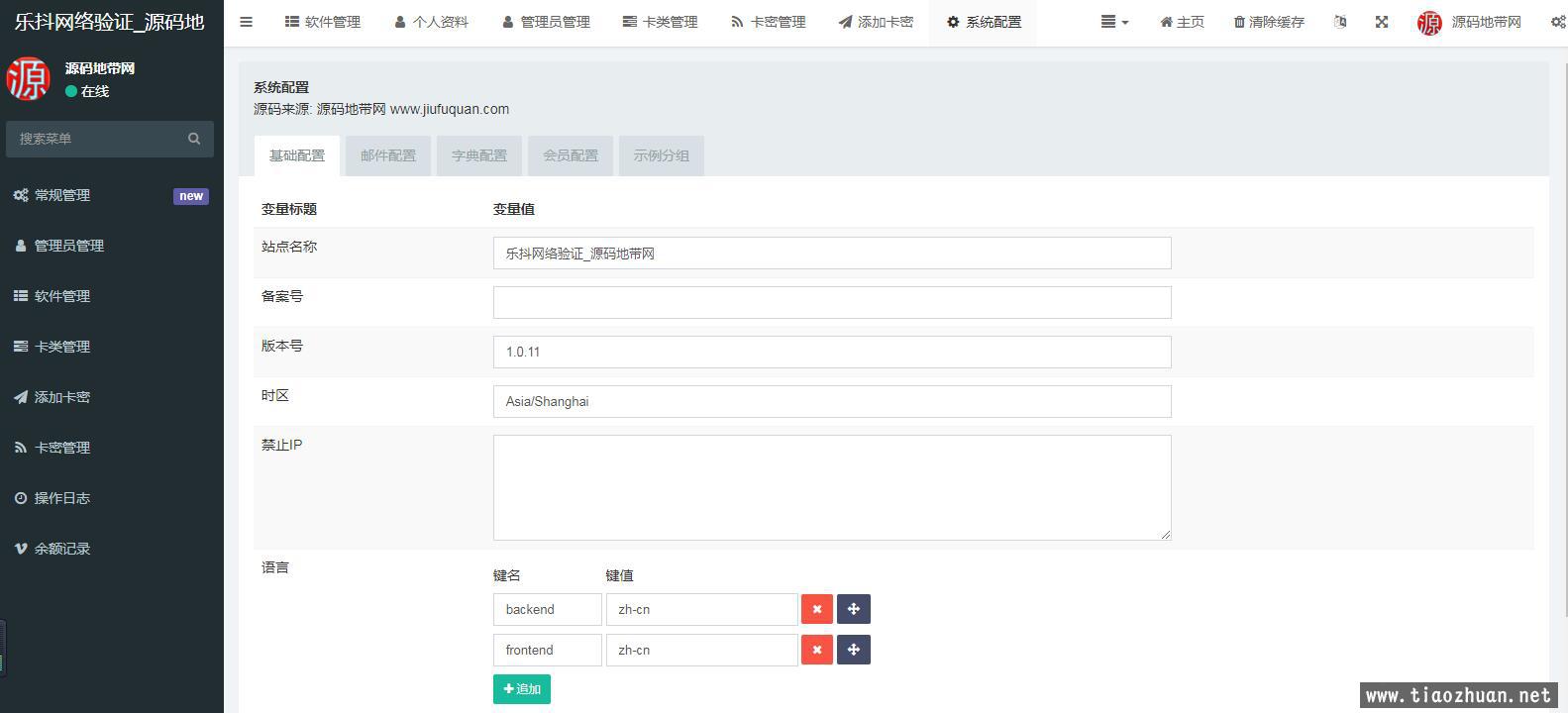Toggle the sidebar with the hamburger icon
The height and width of the screenshot is (713, 1568).
pyautogui.click(x=246, y=22)
